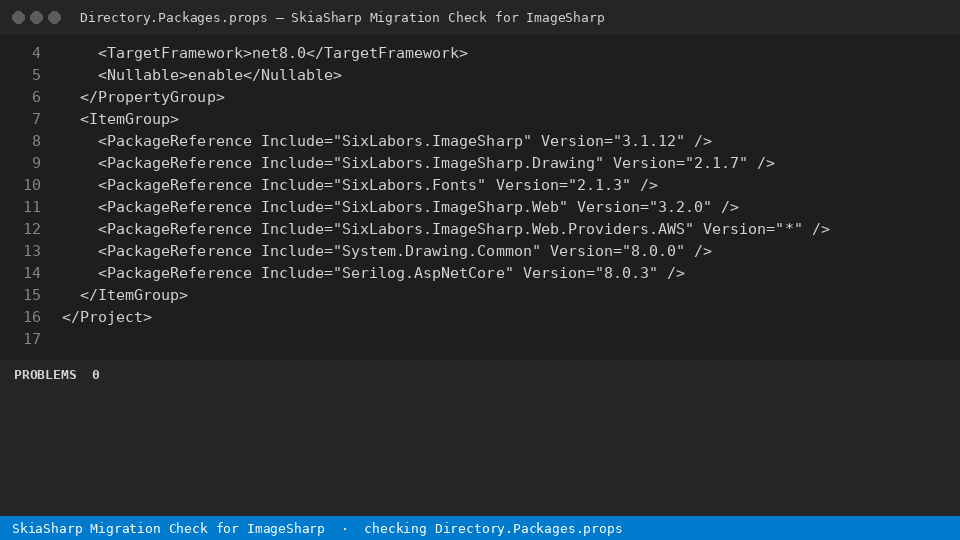Maximize window with third titlebar button
This screenshot has width=960, height=540.
coord(54,18)
